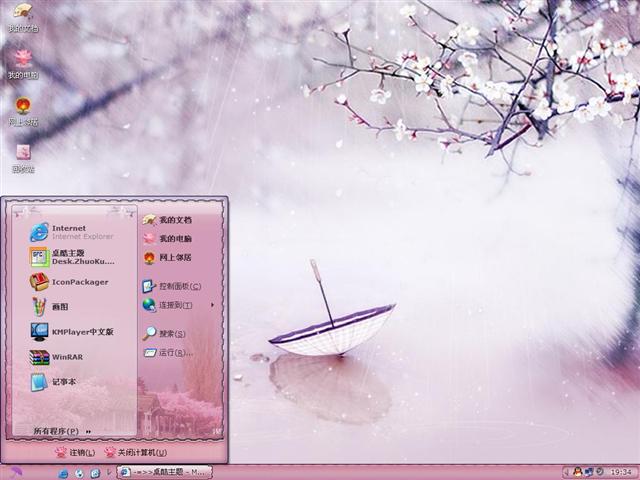Expand 所有程序(P) all programs list
The width and height of the screenshot is (640, 480).
pyautogui.click(x=62, y=431)
